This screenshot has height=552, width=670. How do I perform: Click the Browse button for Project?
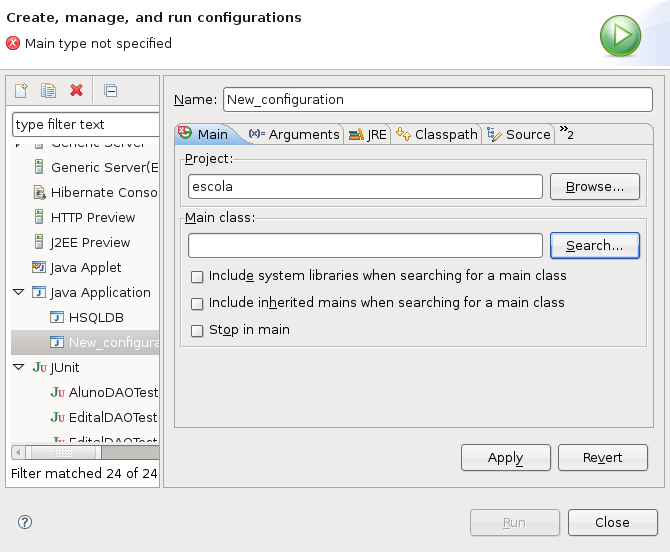[594, 187]
